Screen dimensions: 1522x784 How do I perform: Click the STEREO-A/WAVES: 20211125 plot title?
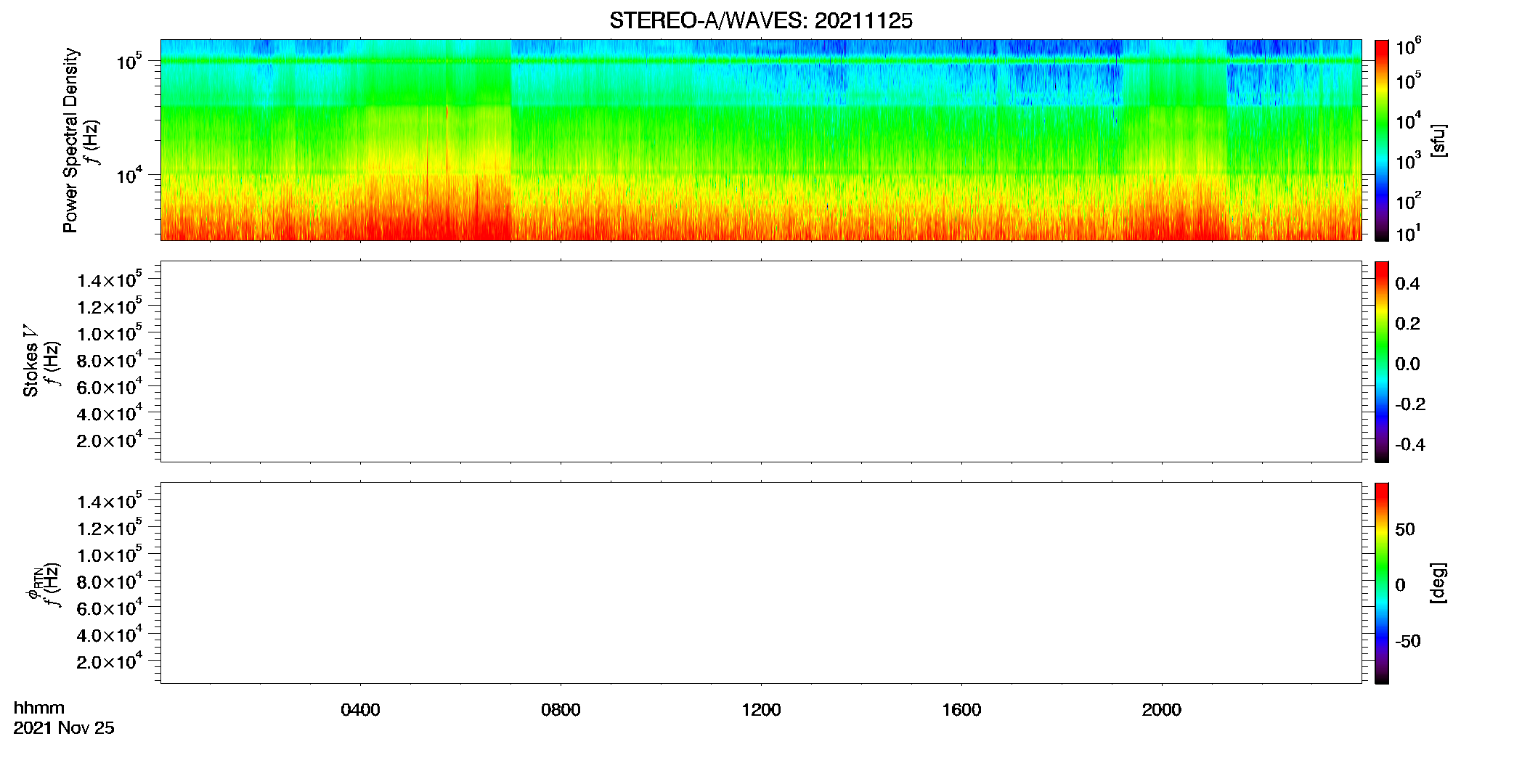pyautogui.click(x=760, y=21)
